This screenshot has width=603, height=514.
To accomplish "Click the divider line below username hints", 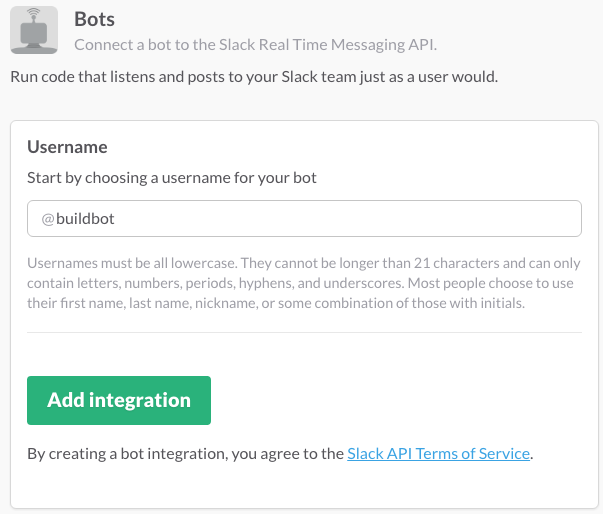I will [304, 332].
